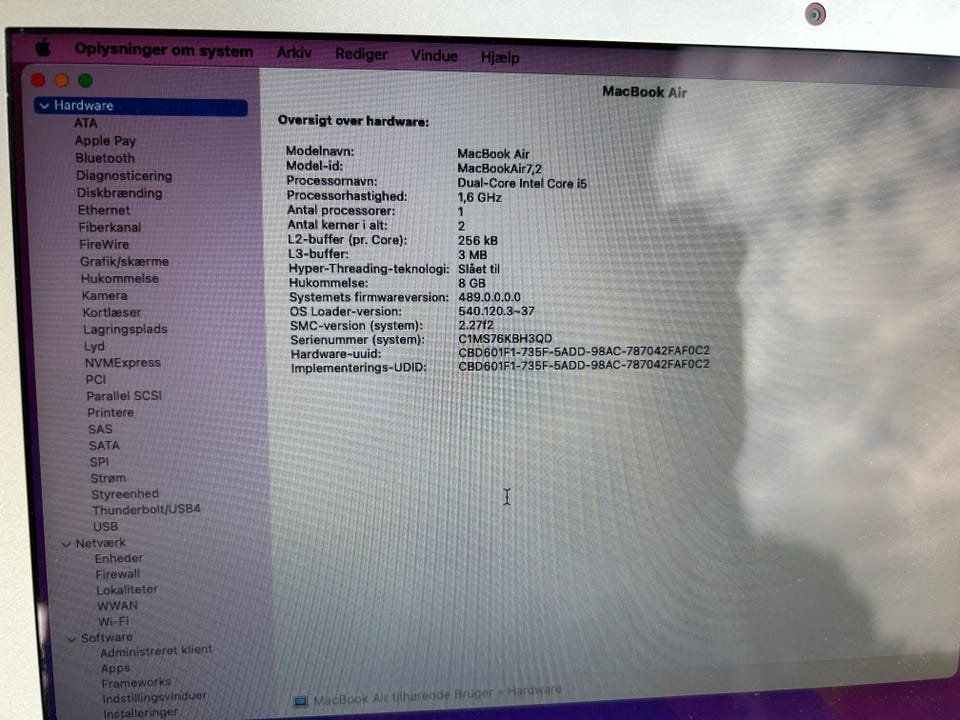Select NVMExpress in the sidebar
Viewport: 960px width, 720px height.
pos(122,363)
